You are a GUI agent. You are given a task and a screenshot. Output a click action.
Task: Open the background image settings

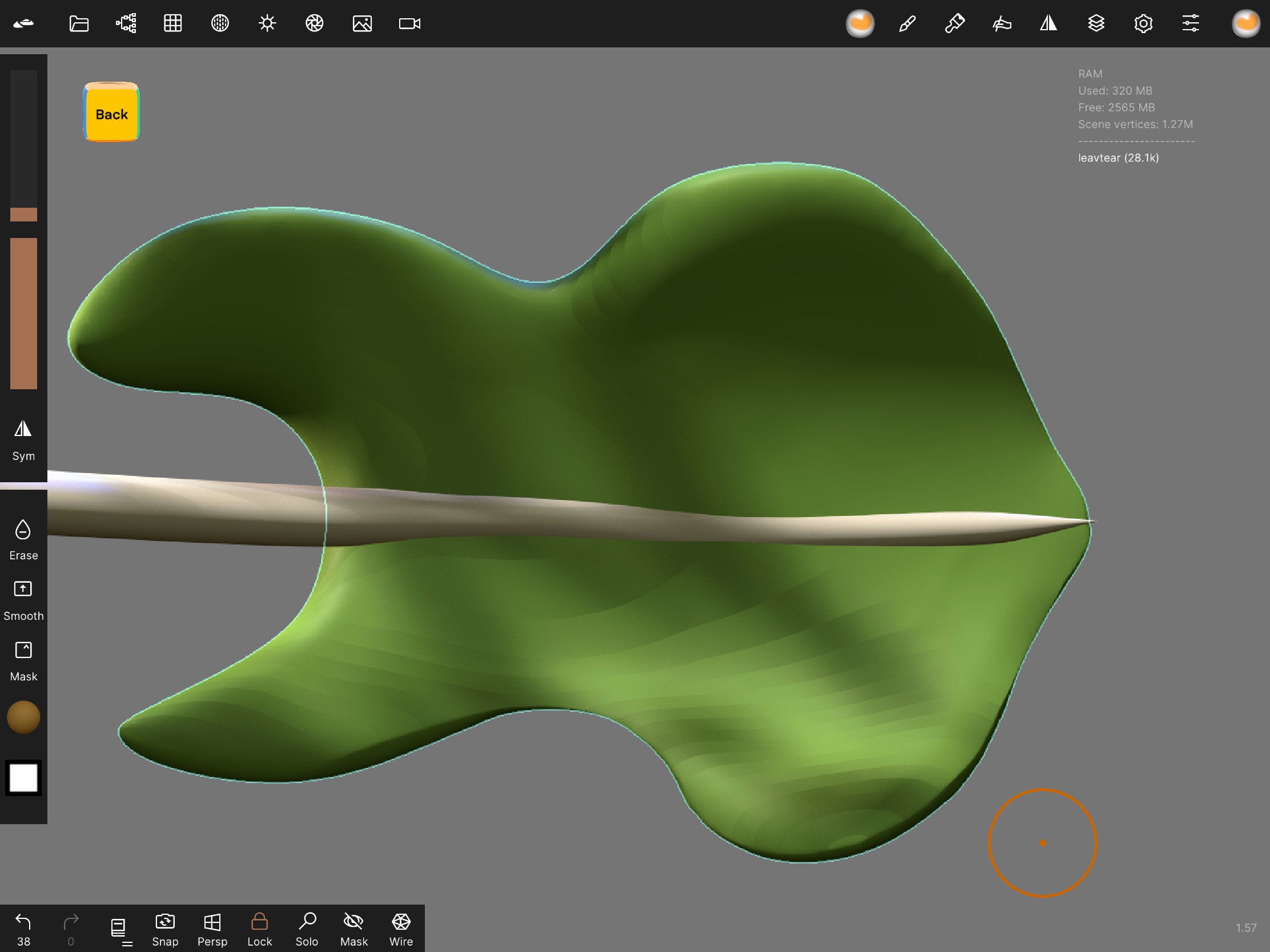361,23
